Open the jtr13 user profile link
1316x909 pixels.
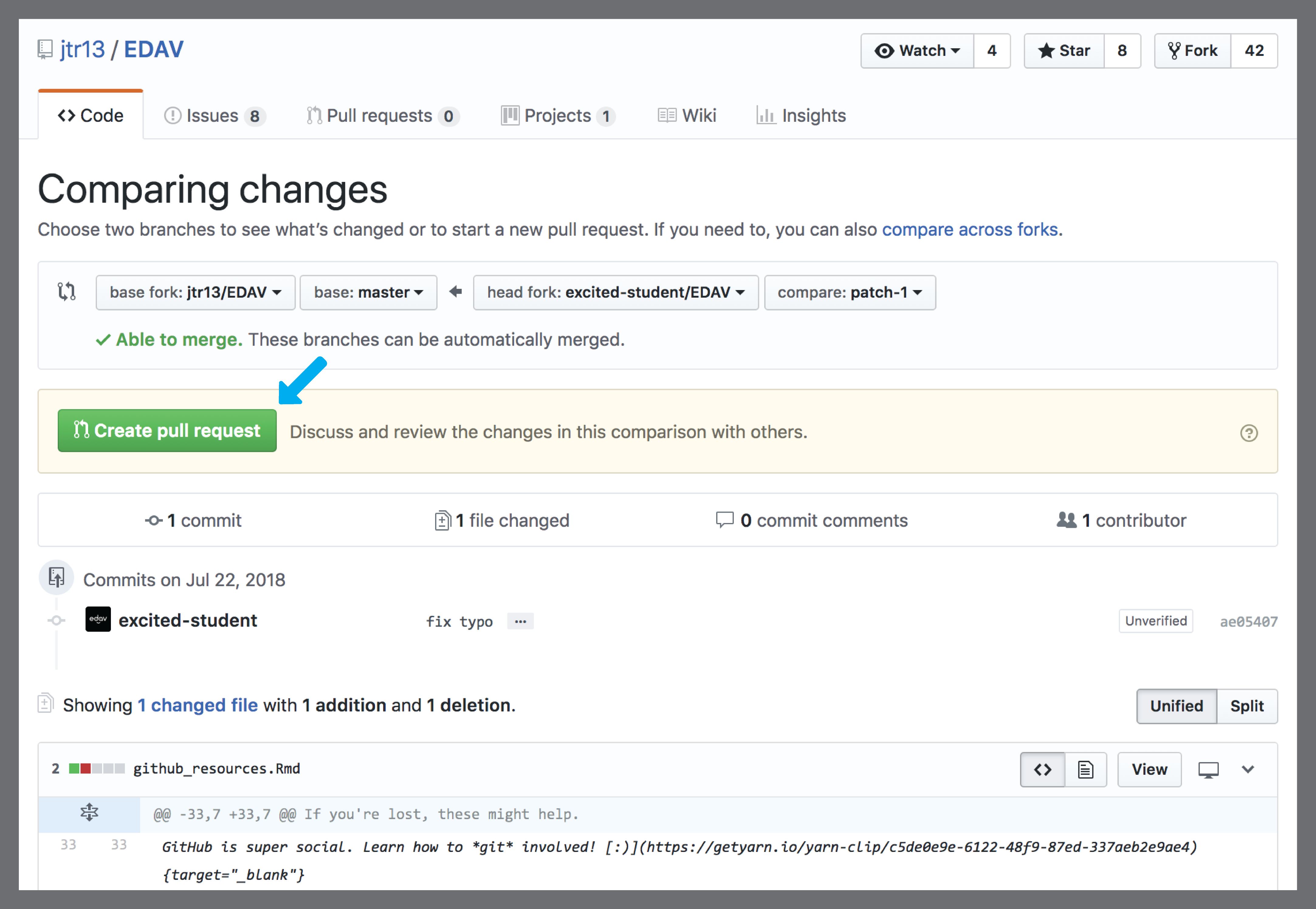(83, 50)
